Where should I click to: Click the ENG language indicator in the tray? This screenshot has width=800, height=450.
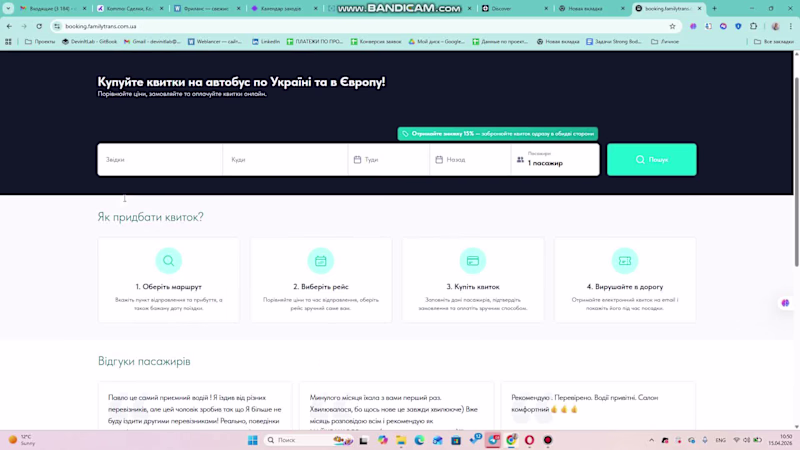pyautogui.click(x=720, y=440)
